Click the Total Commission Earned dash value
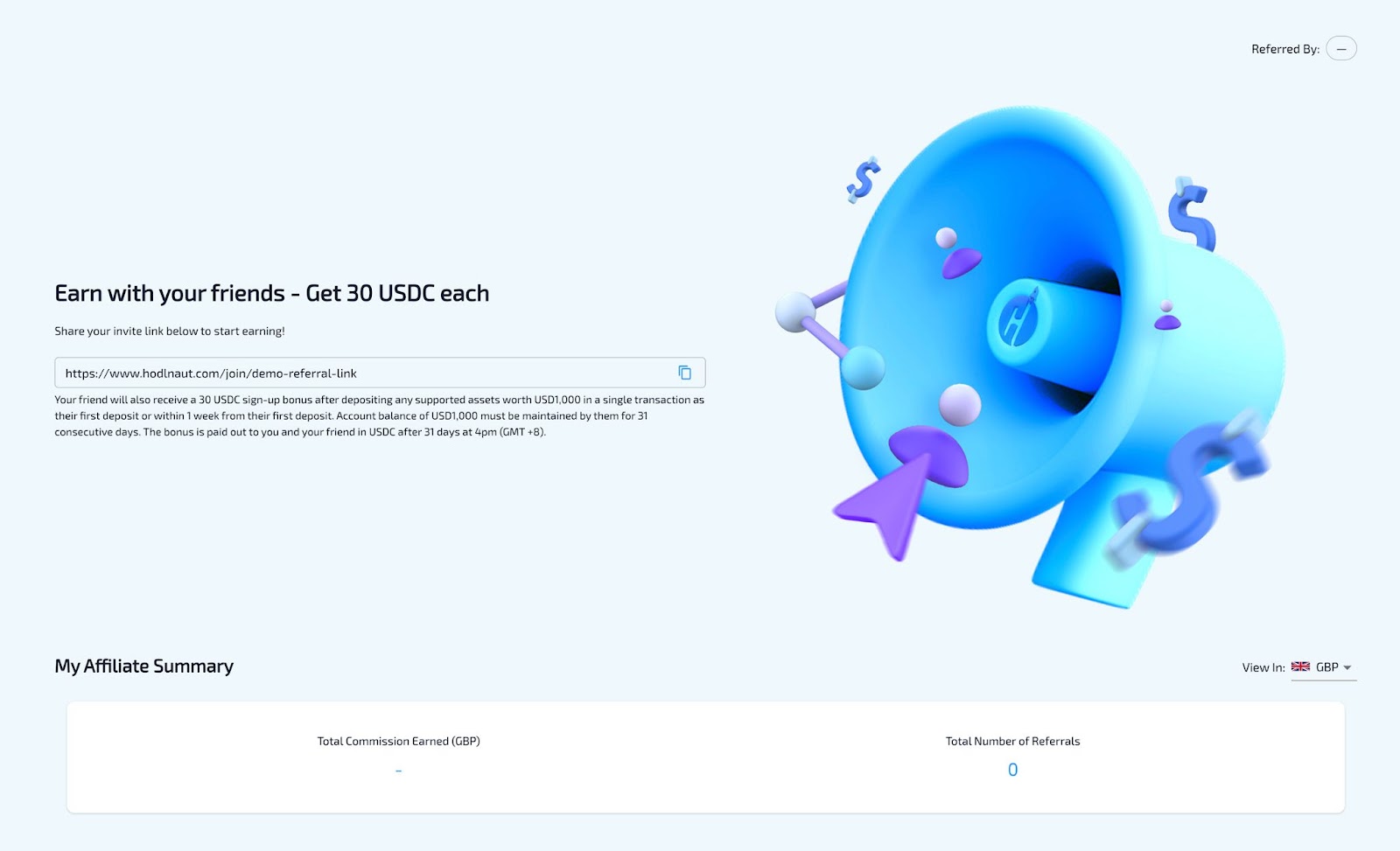 [x=398, y=771]
